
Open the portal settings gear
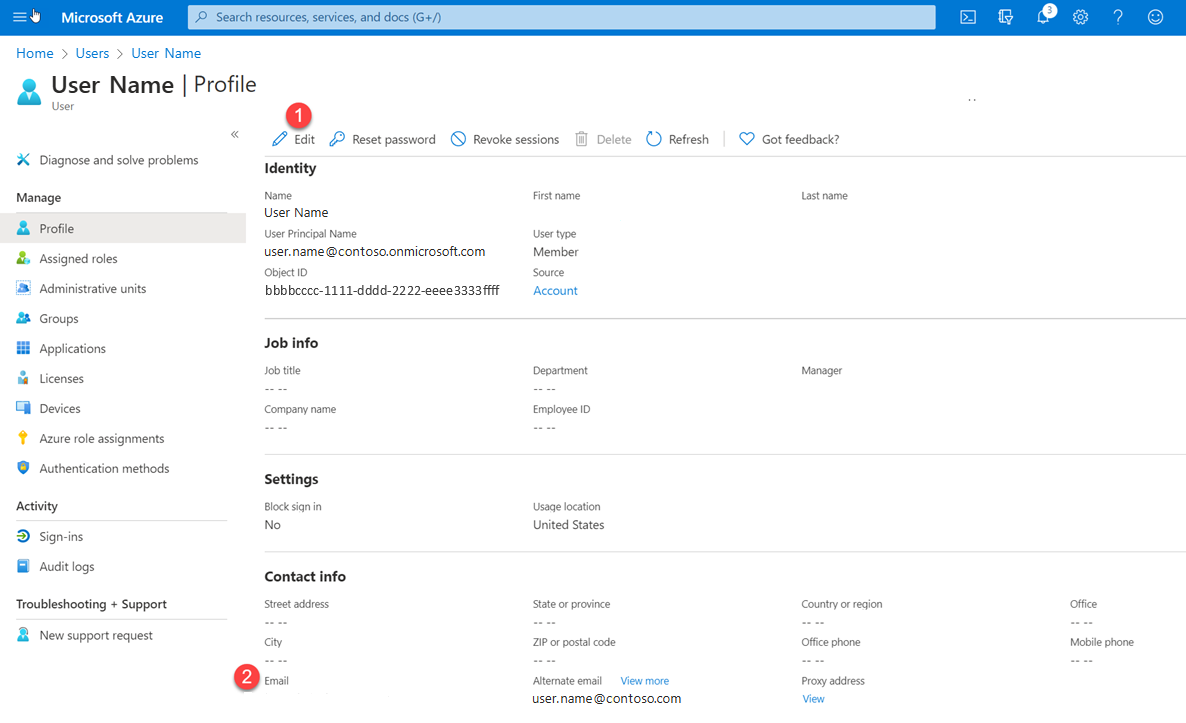1080,17
